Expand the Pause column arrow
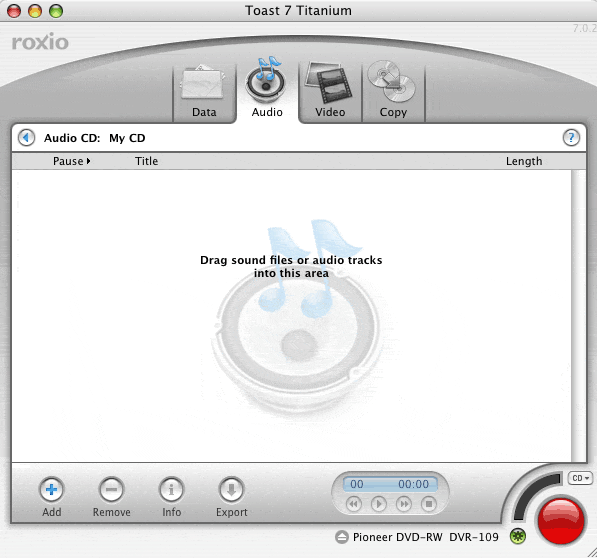 click(88, 161)
